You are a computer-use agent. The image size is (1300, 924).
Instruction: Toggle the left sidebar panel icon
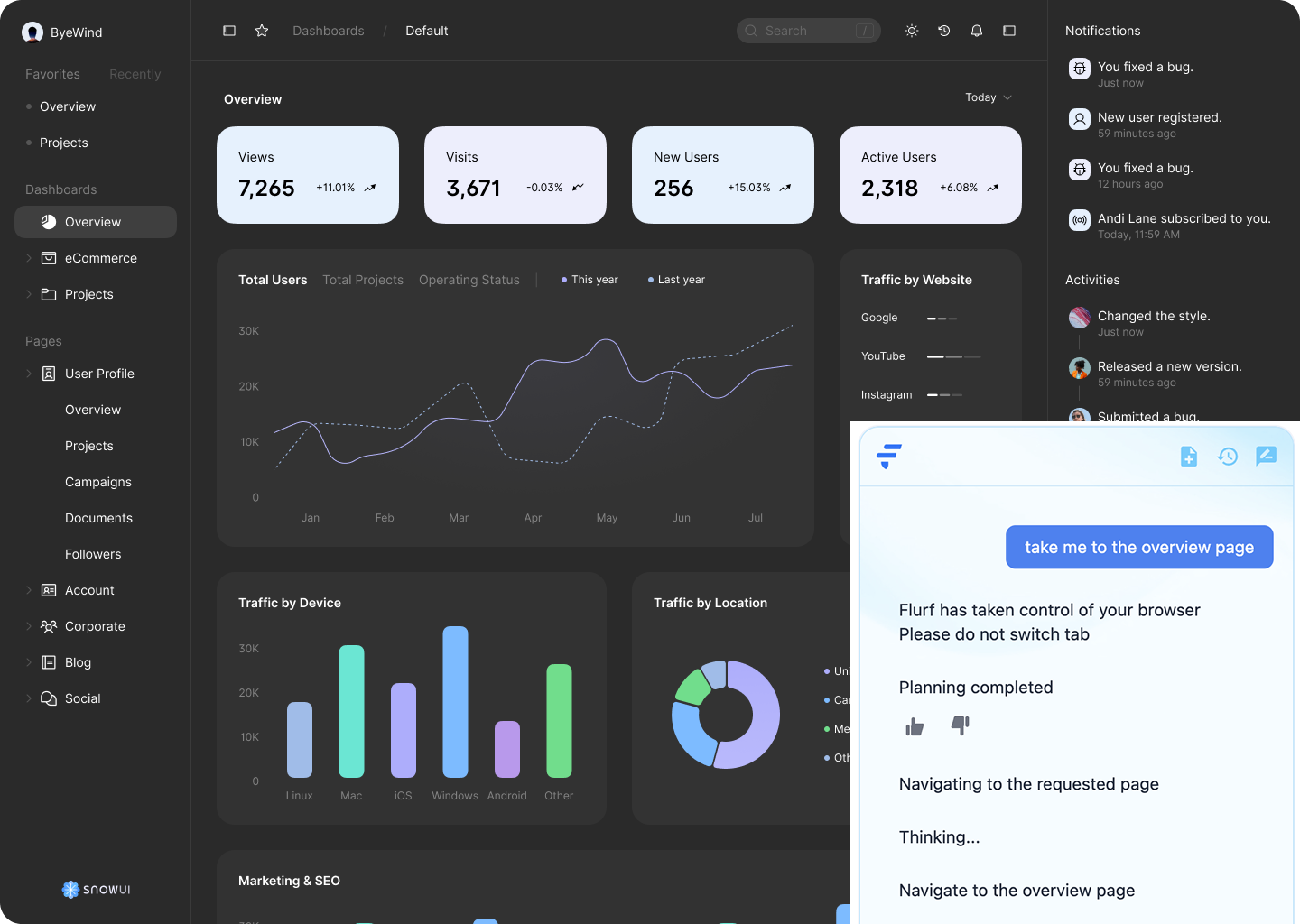tap(229, 31)
